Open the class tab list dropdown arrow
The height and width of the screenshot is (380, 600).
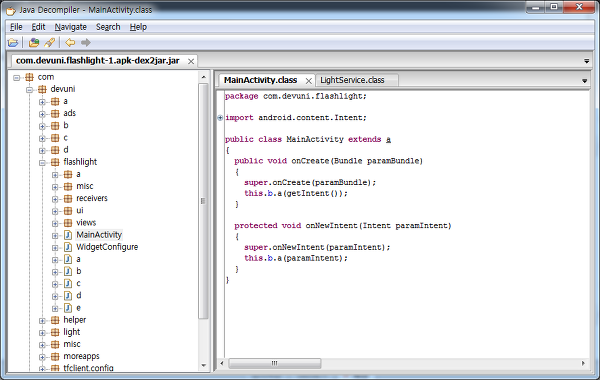pyautogui.click(x=584, y=81)
